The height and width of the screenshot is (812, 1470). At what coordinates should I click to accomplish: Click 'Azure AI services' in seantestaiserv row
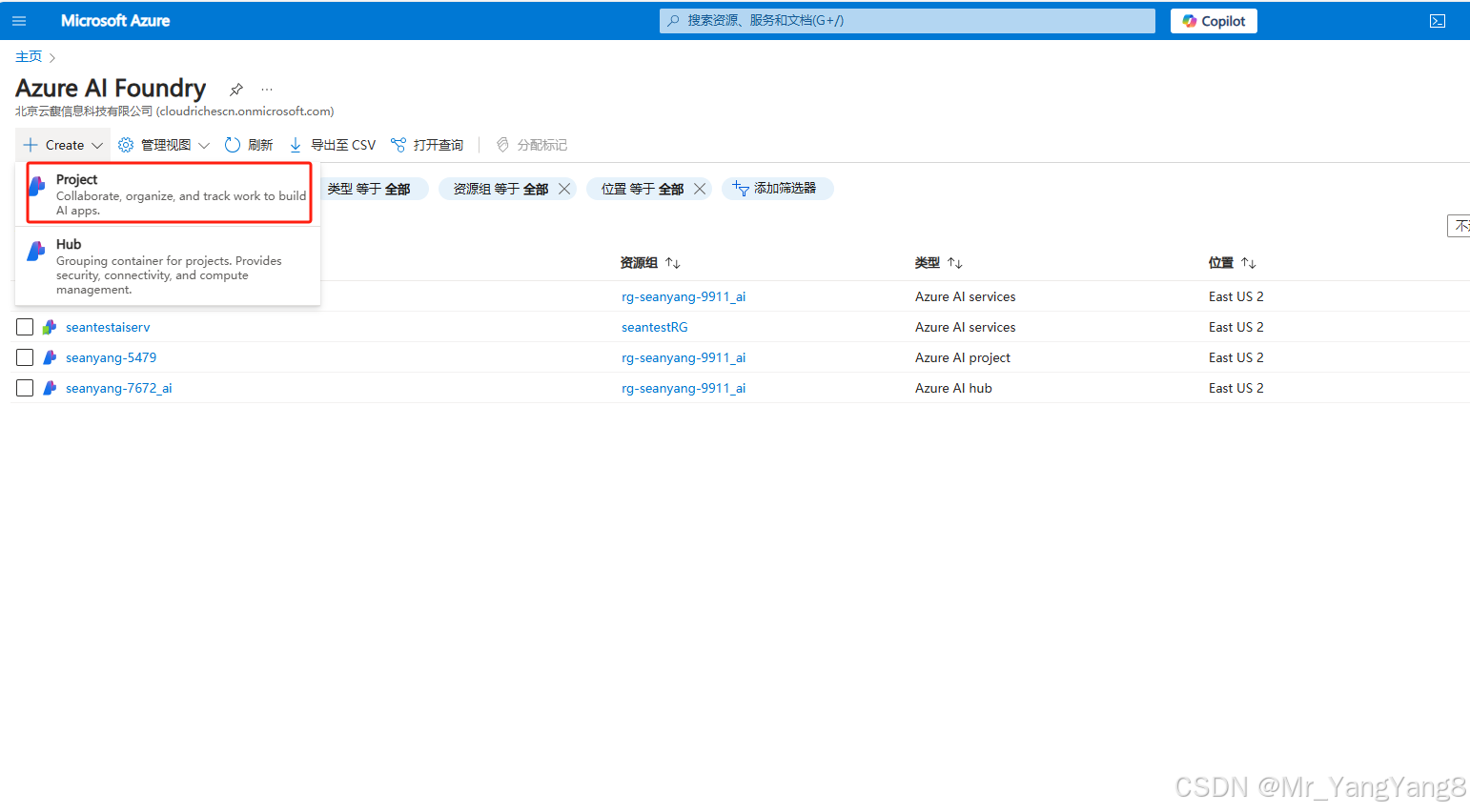coord(965,327)
